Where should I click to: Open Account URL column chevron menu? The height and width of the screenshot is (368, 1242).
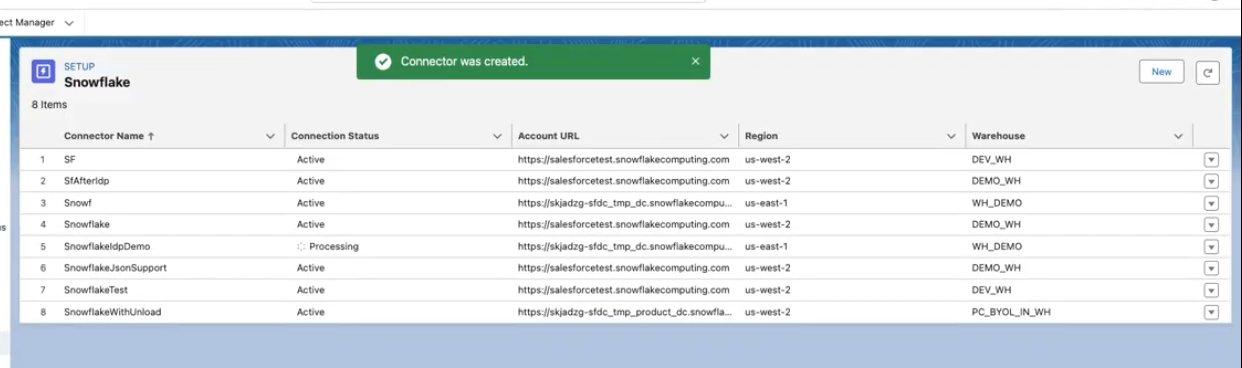click(x=724, y=136)
